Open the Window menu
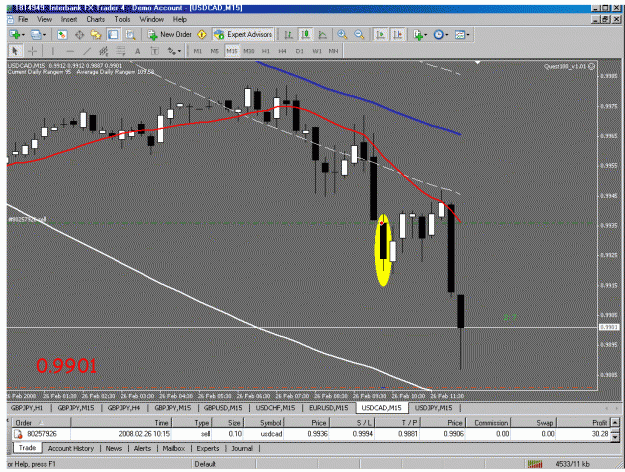 tap(151, 19)
